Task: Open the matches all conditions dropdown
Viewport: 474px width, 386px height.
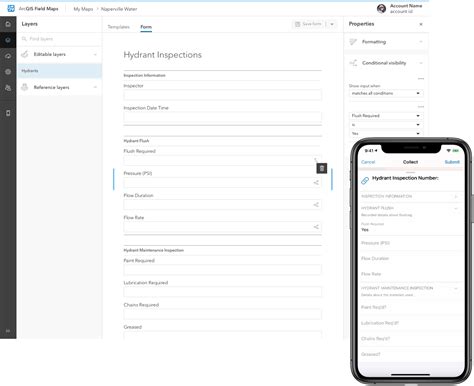Action: 386,93
